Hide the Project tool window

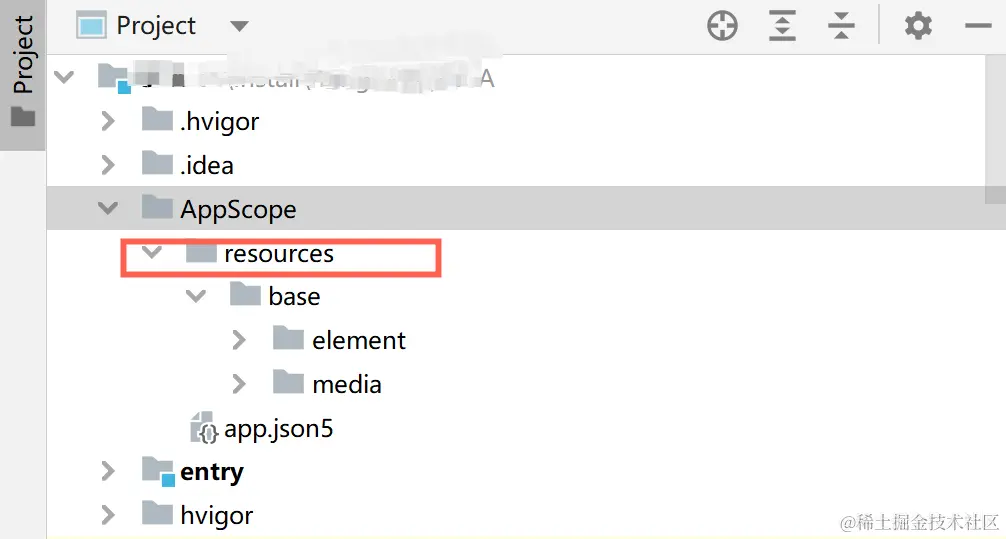977,26
